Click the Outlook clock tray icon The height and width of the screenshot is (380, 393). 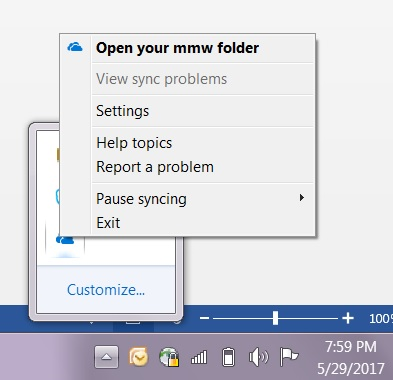click(x=139, y=357)
